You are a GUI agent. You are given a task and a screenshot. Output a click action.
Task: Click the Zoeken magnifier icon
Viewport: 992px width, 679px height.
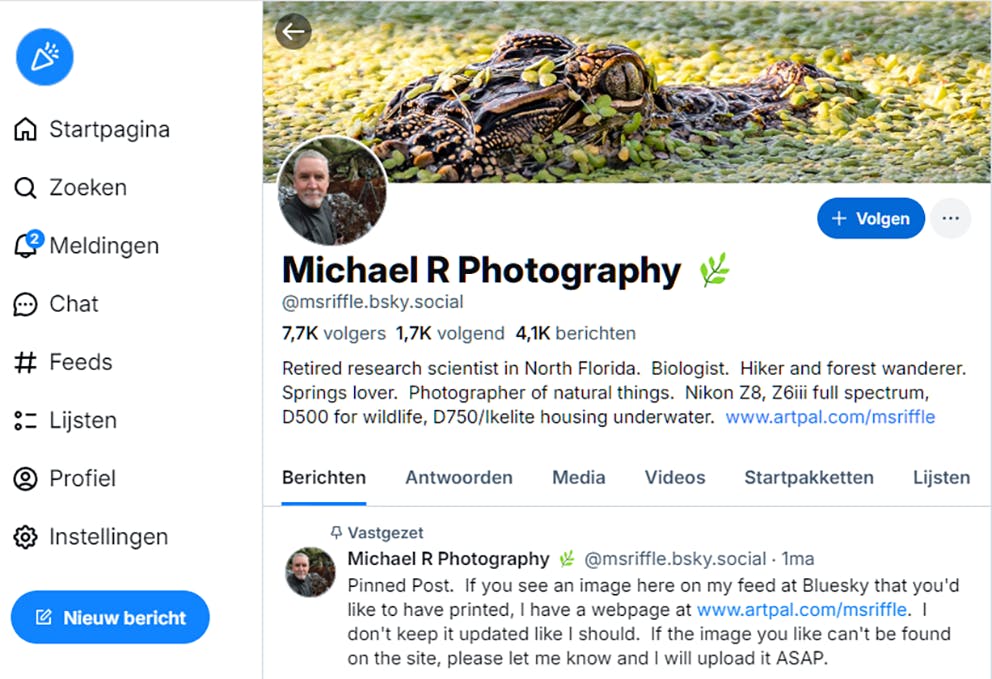(25, 188)
